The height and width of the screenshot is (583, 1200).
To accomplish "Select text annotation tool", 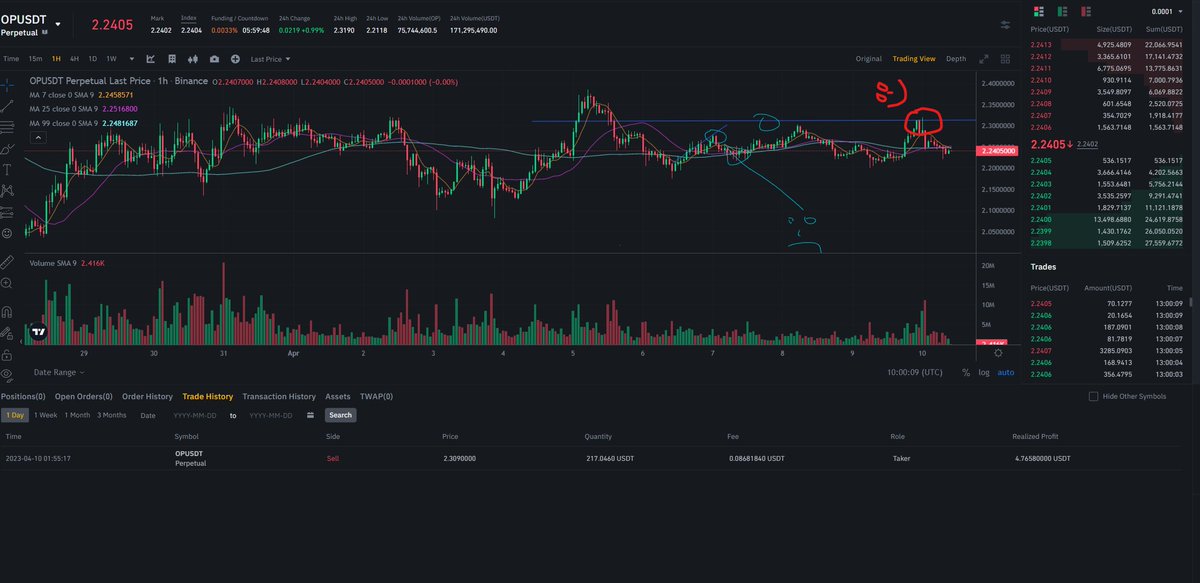I will point(8,169).
